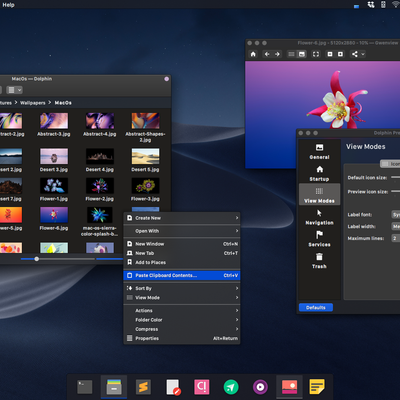Go to previous image in Gwenview
400x400 pixels.
(267, 54)
